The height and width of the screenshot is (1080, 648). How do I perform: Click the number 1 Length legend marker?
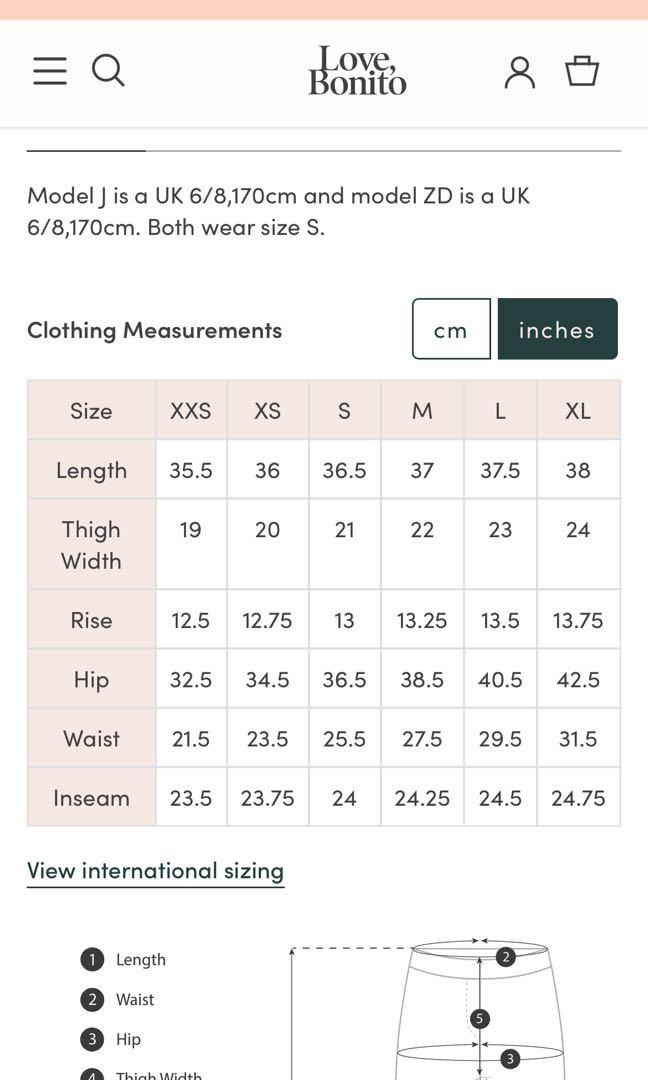point(92,960)
